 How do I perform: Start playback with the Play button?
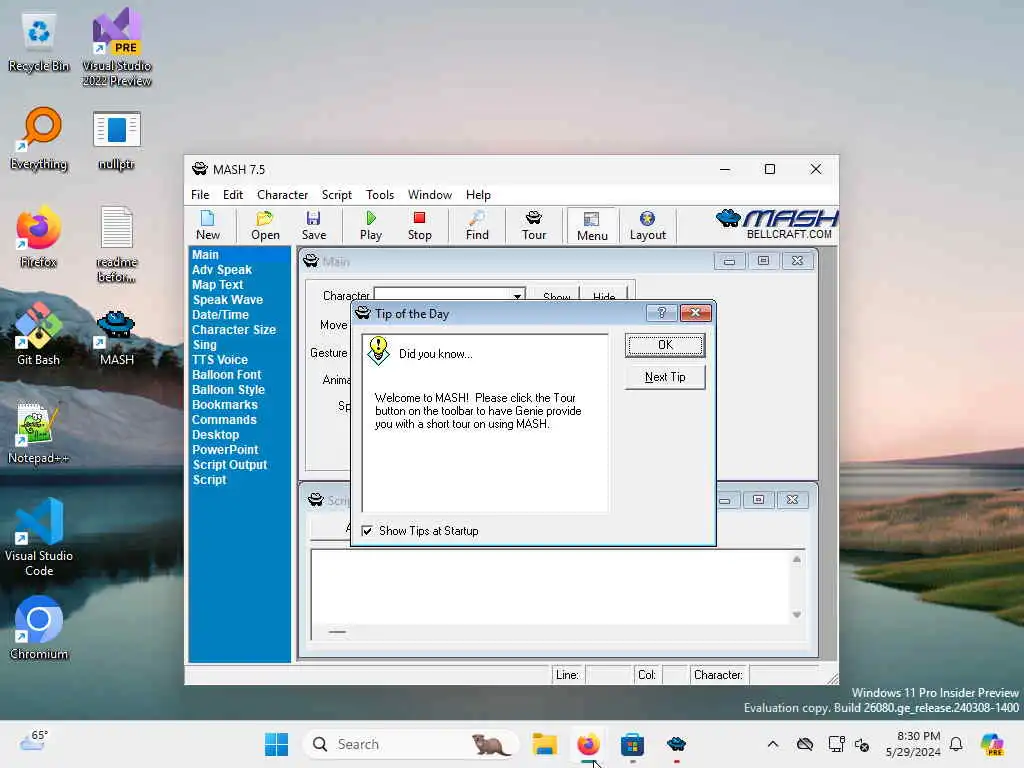click(x=370, y=226)
